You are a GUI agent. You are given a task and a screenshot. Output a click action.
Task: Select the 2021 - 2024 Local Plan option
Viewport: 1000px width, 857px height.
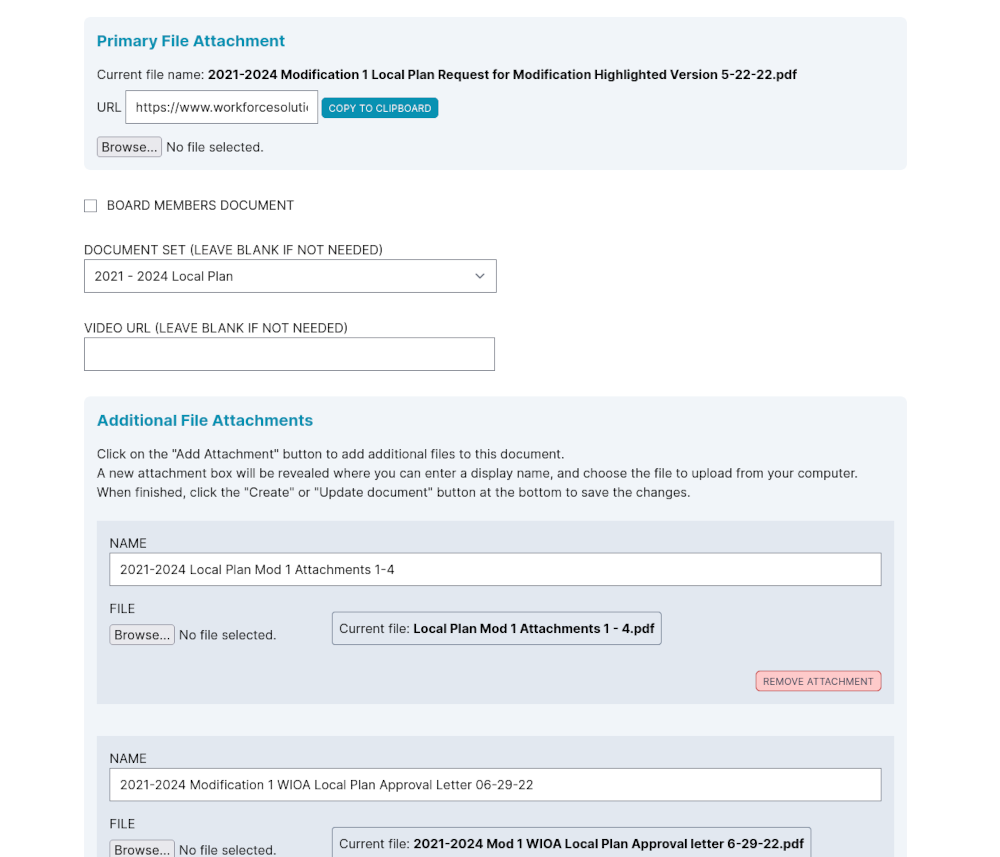[163, 276]
